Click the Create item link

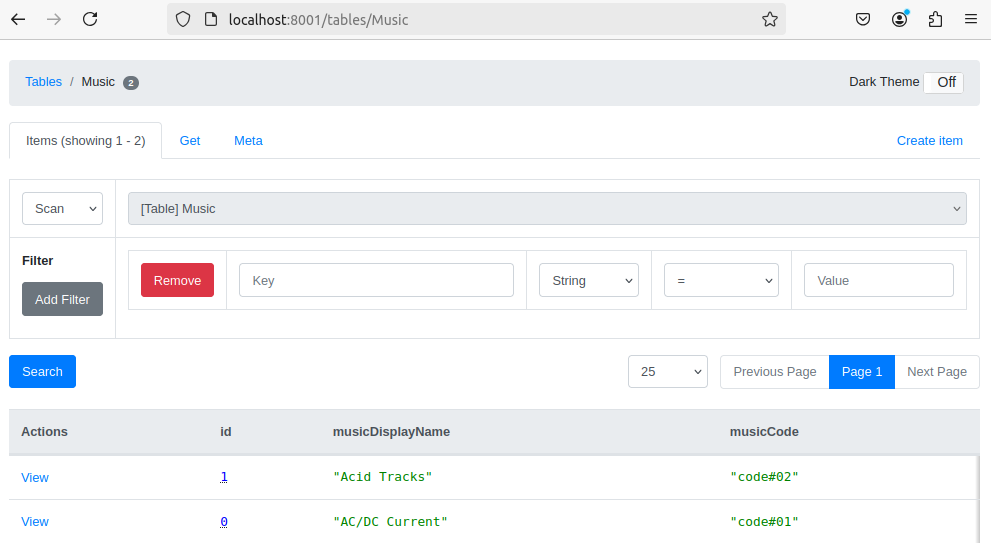tap(930, 141)
